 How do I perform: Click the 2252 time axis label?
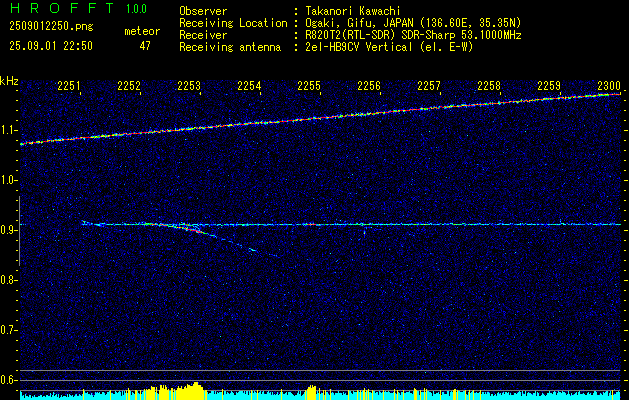pyautogui.click(x=129, y=85)
